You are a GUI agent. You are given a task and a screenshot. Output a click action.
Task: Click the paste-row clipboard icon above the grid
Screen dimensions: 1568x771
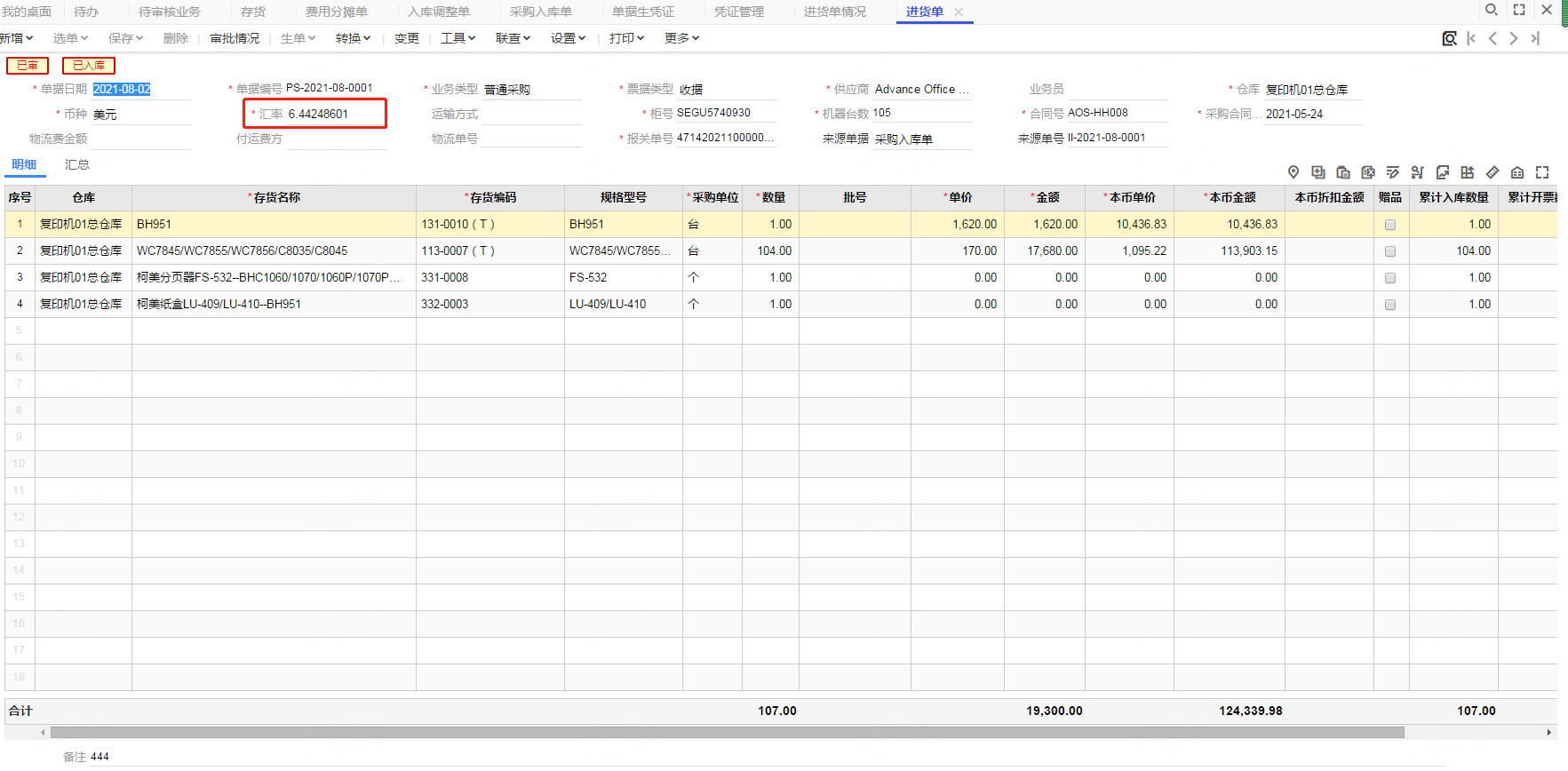click(1343, 172)
